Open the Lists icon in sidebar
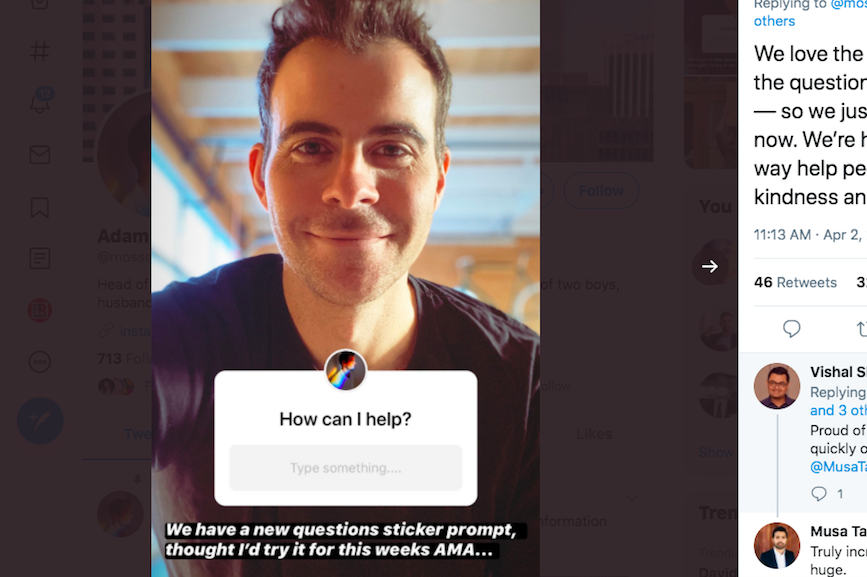Viewport: 867px width, 577px height. point(40,258)
